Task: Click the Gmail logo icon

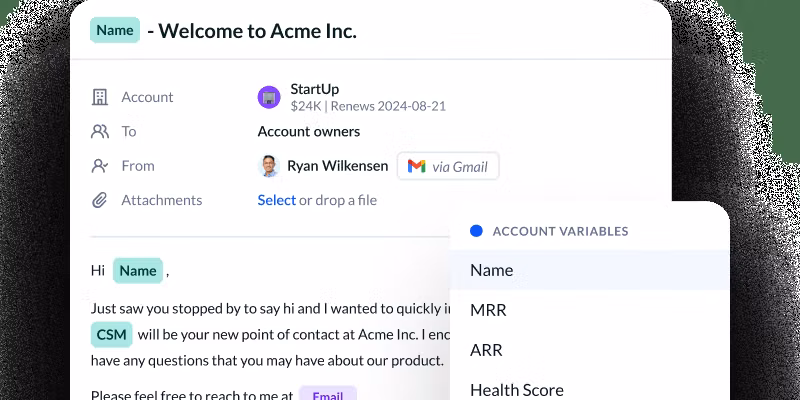Action: point(417,166)
